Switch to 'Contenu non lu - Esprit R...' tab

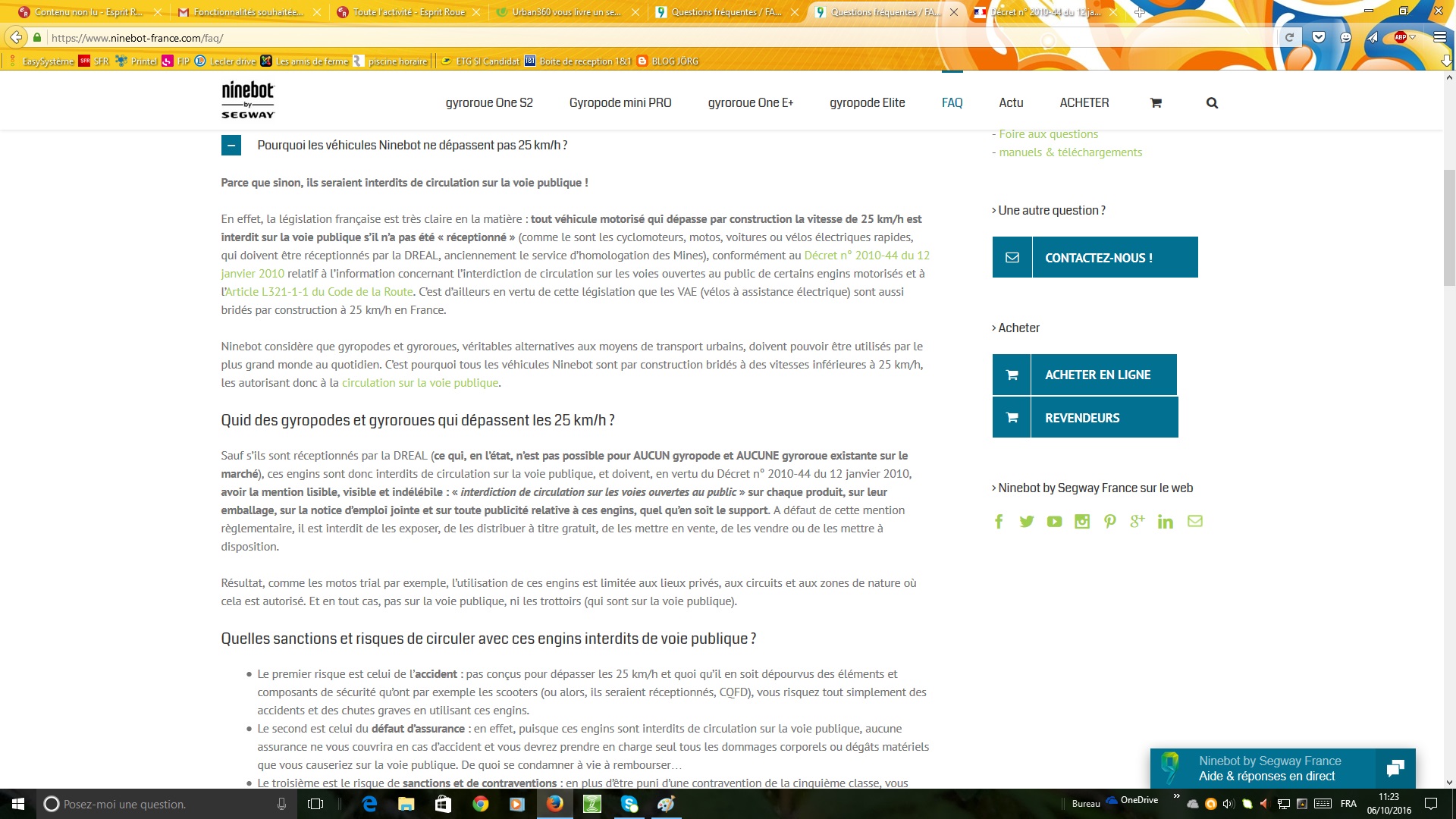point(89,12)
